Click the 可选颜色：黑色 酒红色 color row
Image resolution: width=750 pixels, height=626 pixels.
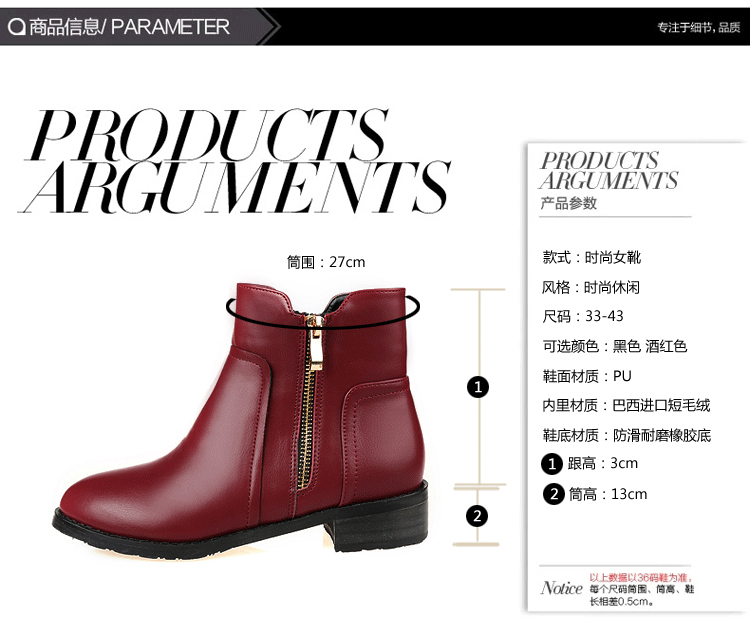(x=615, y=346)
